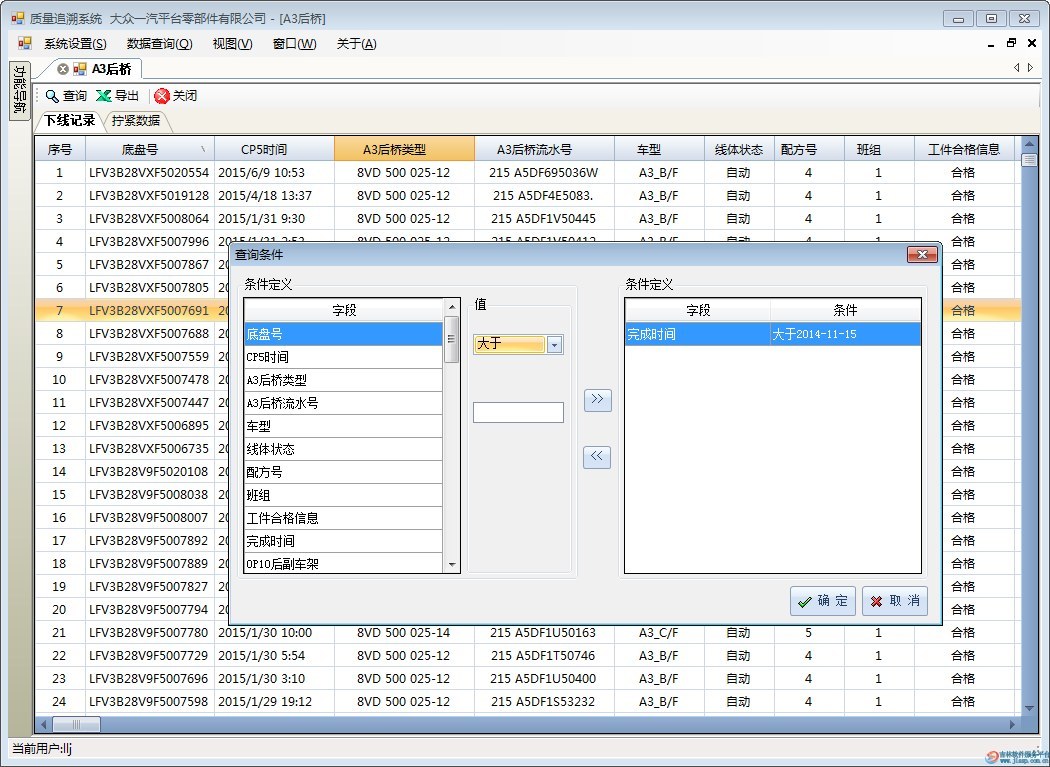Restore the inner MDI window
The width and height of the screenshot is (1050, 767).
point(1011,43)
